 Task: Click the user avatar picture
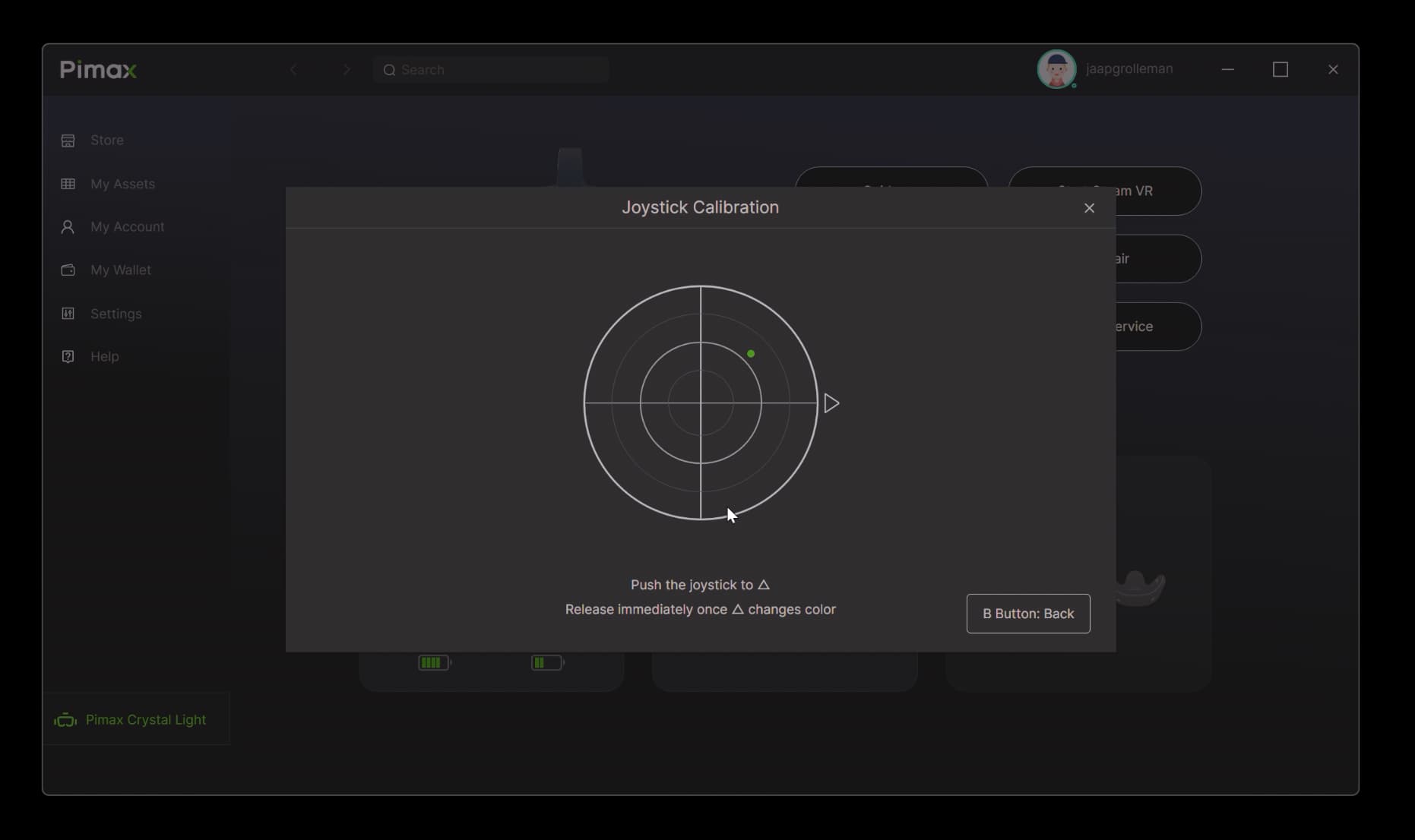[1056, 69]
